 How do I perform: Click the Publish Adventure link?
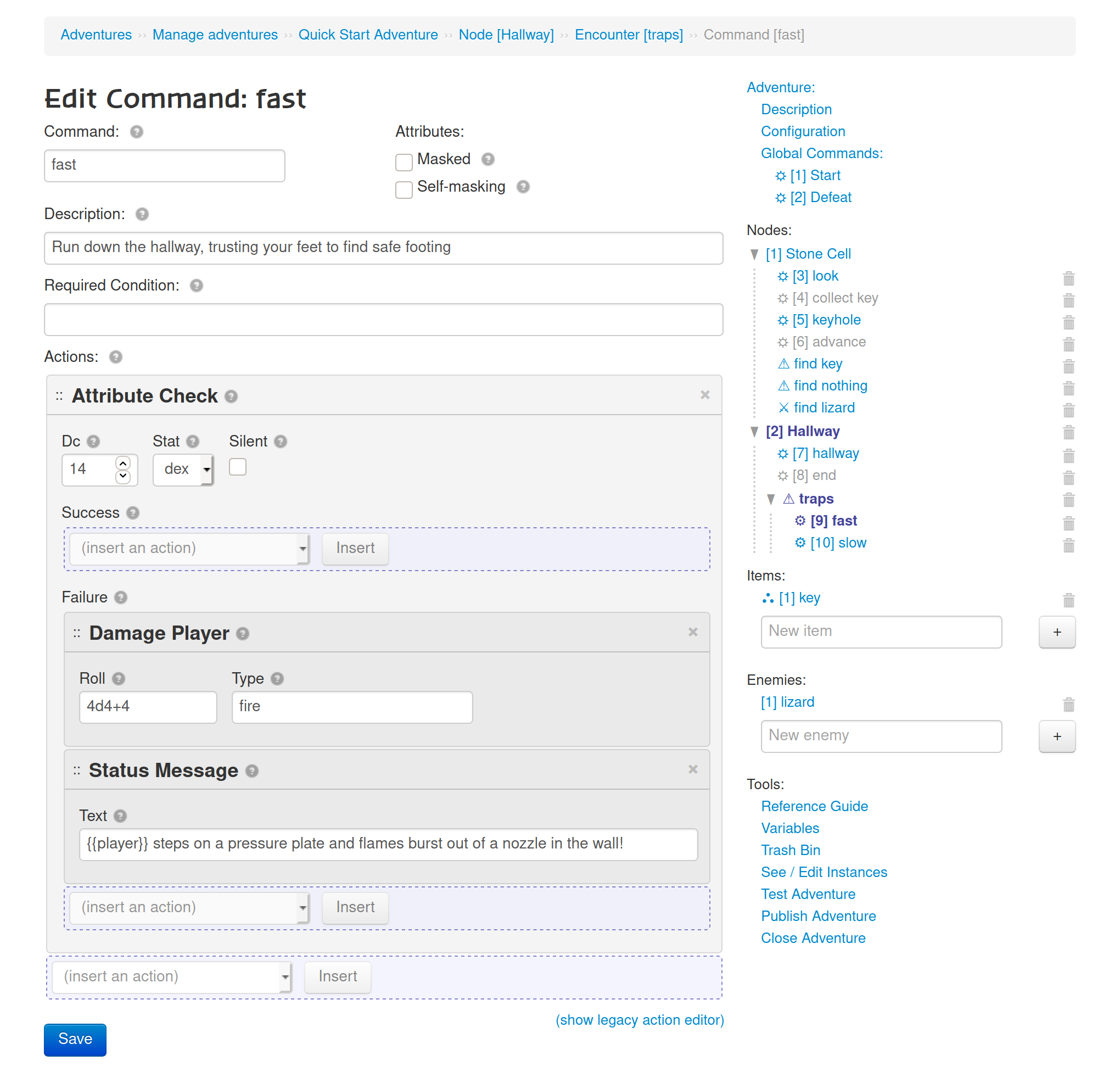818,917
